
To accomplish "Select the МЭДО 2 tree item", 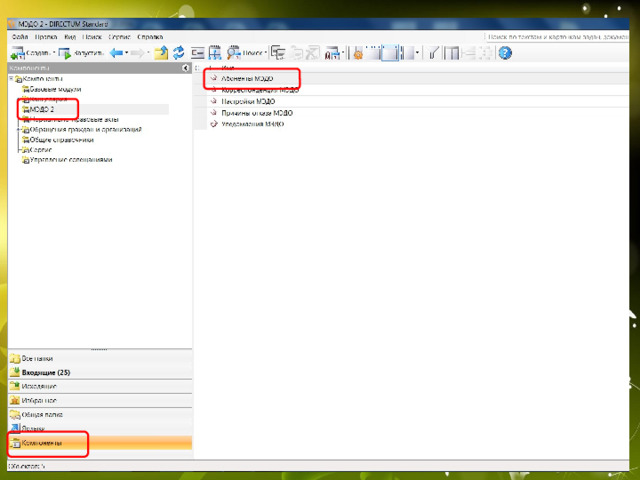I will point(42,109).
